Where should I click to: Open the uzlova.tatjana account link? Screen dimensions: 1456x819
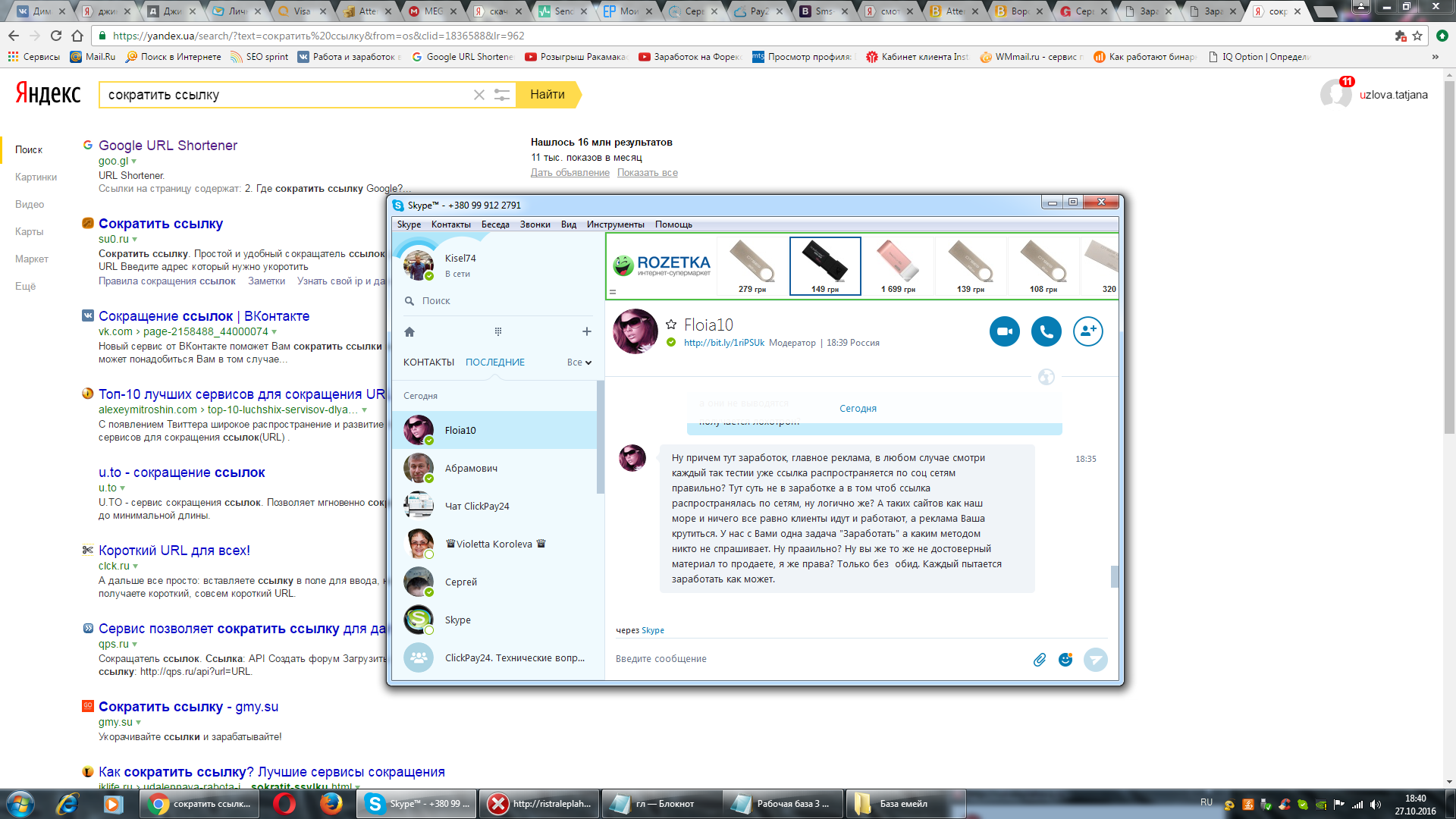click(x=1393, y=95)
